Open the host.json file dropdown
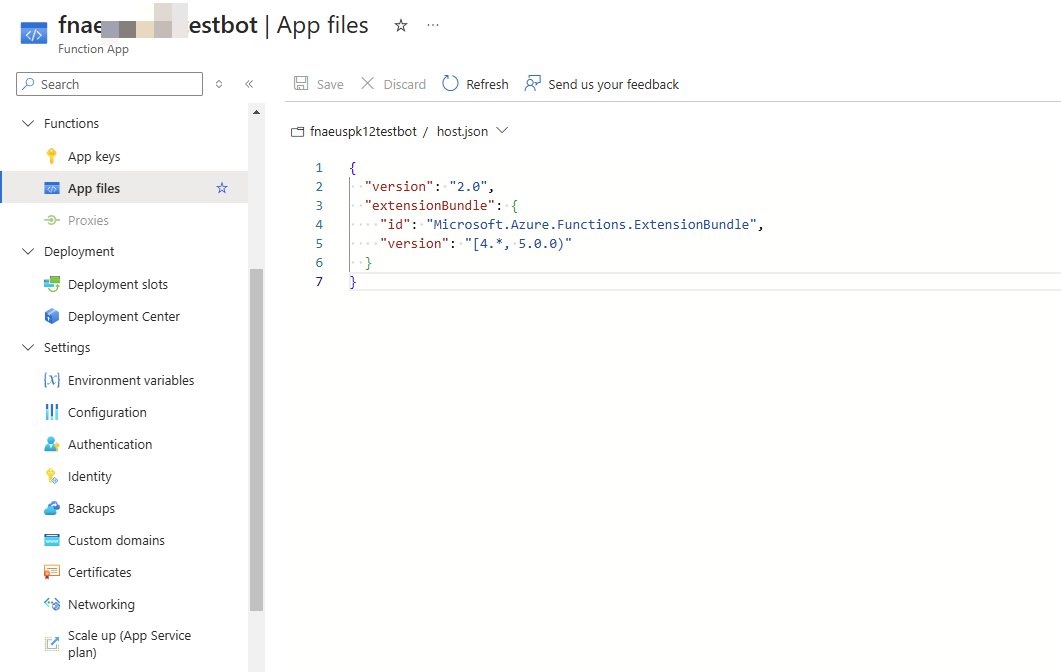Viewport: 1061px width, 672px height. coord(502,131)
